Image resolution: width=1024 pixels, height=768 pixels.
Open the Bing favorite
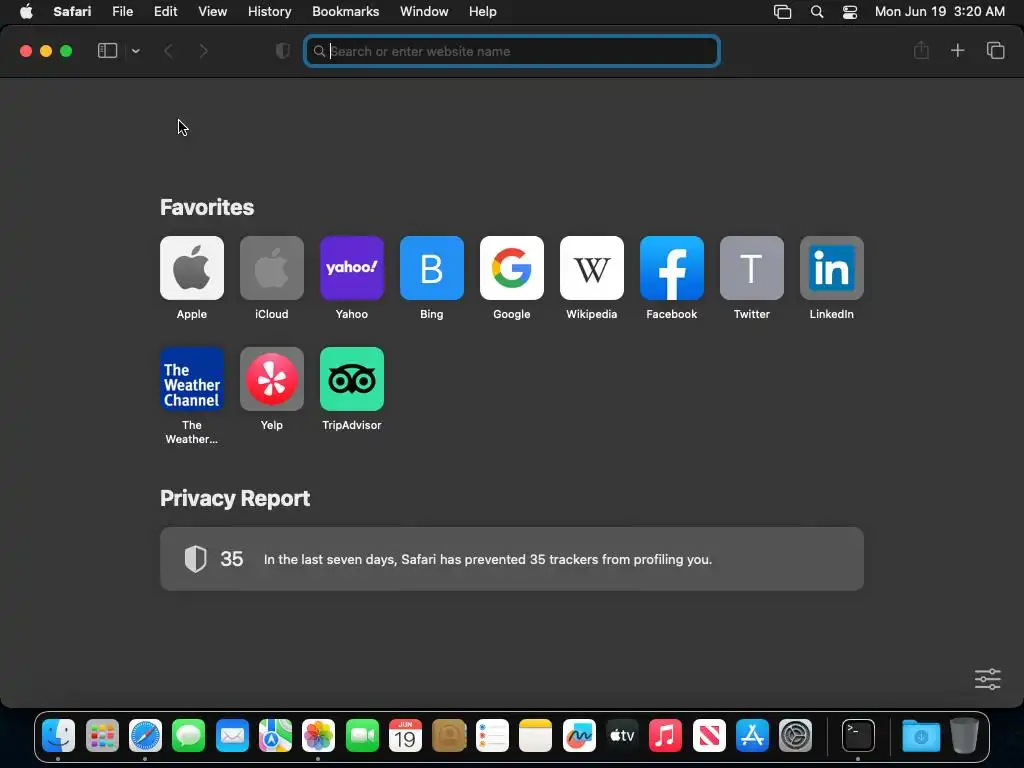tap(432, 268)
